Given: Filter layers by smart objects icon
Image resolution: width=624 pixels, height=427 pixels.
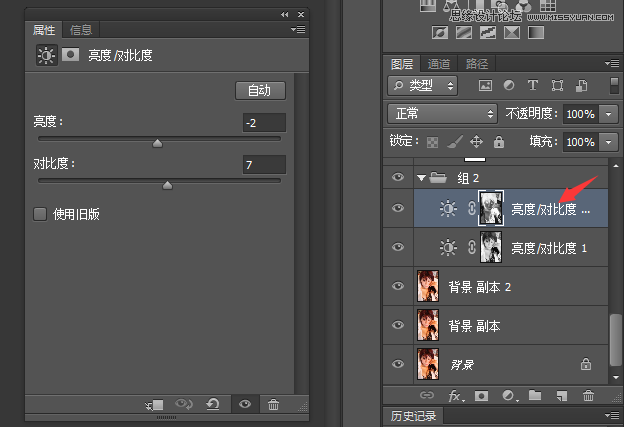Looking at the screenshot, I should pyautogui.click(x=581, y=85).
